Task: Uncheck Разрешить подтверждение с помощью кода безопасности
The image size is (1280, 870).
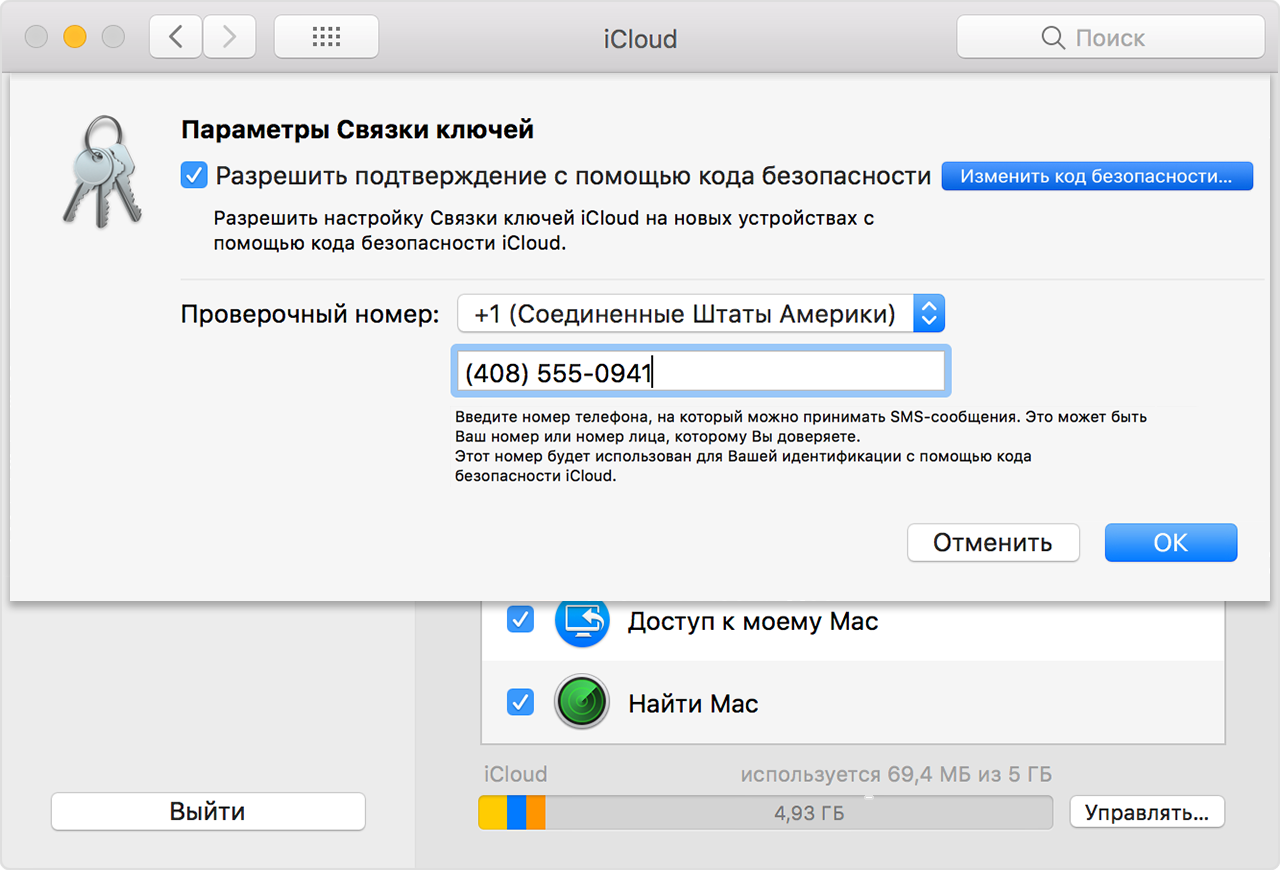Action: tap(194, 176)
